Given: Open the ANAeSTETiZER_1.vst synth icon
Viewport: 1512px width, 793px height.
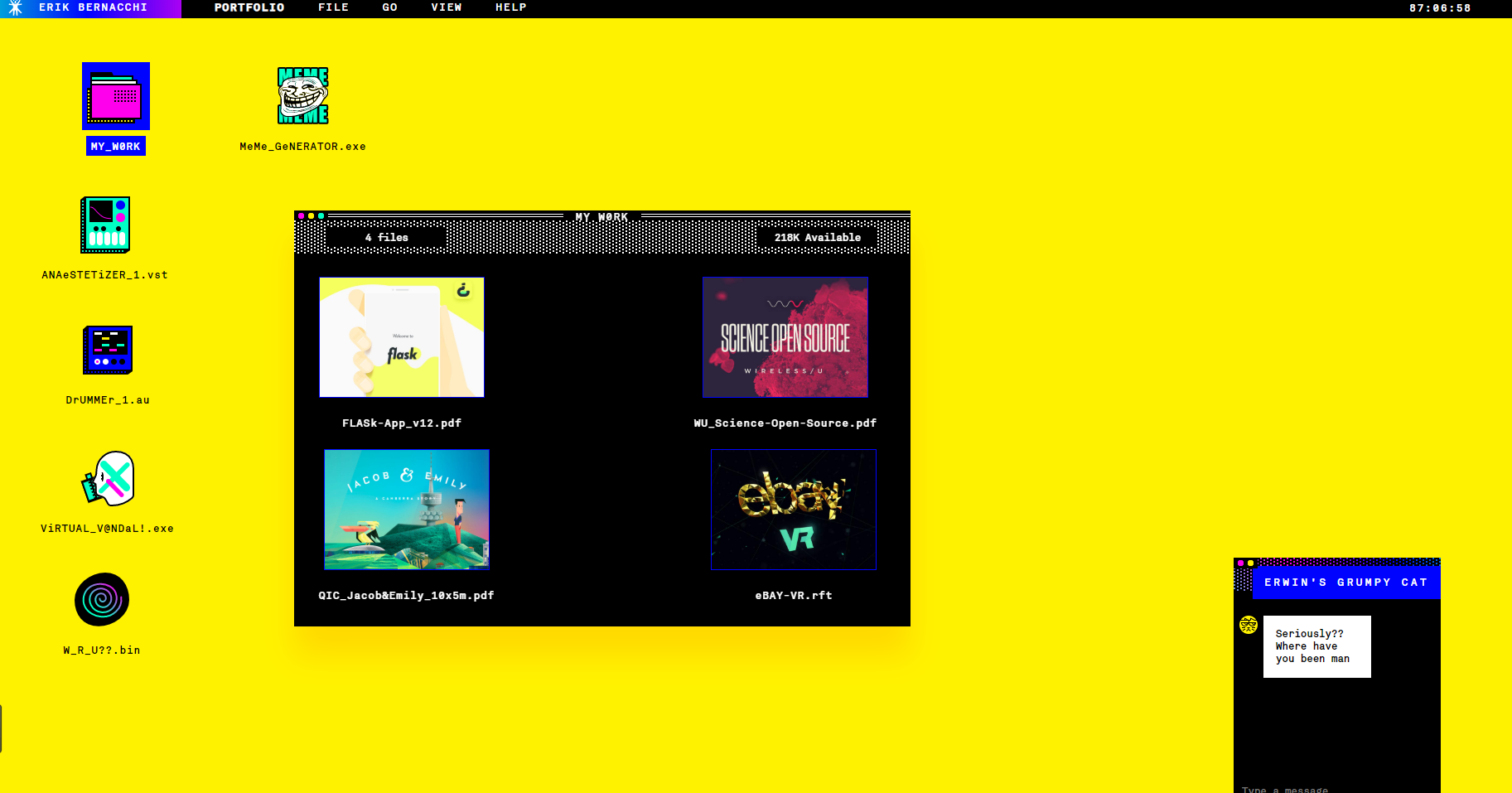Looking at the screenshot, I should tap(105, 225).
